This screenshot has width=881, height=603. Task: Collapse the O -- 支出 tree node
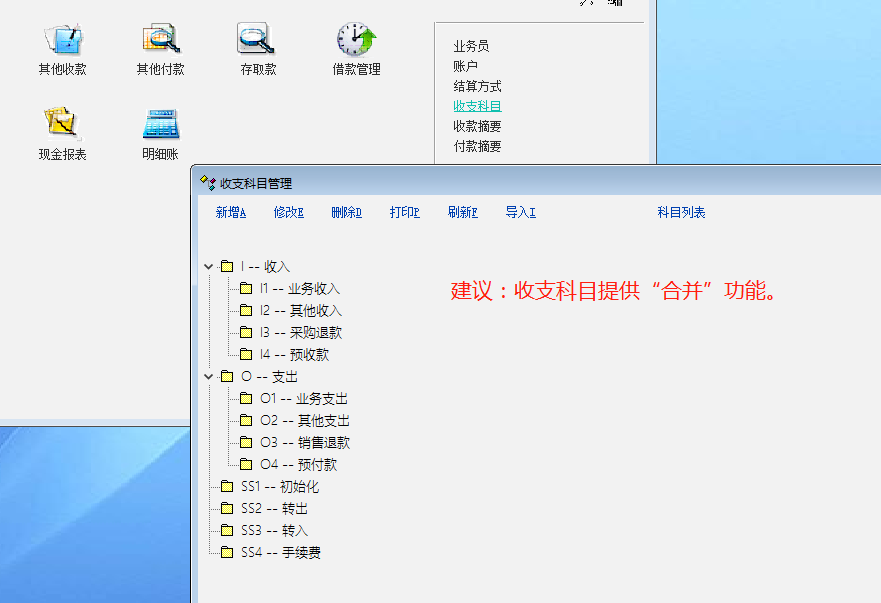pyautogui.click(x=209, y=377)
